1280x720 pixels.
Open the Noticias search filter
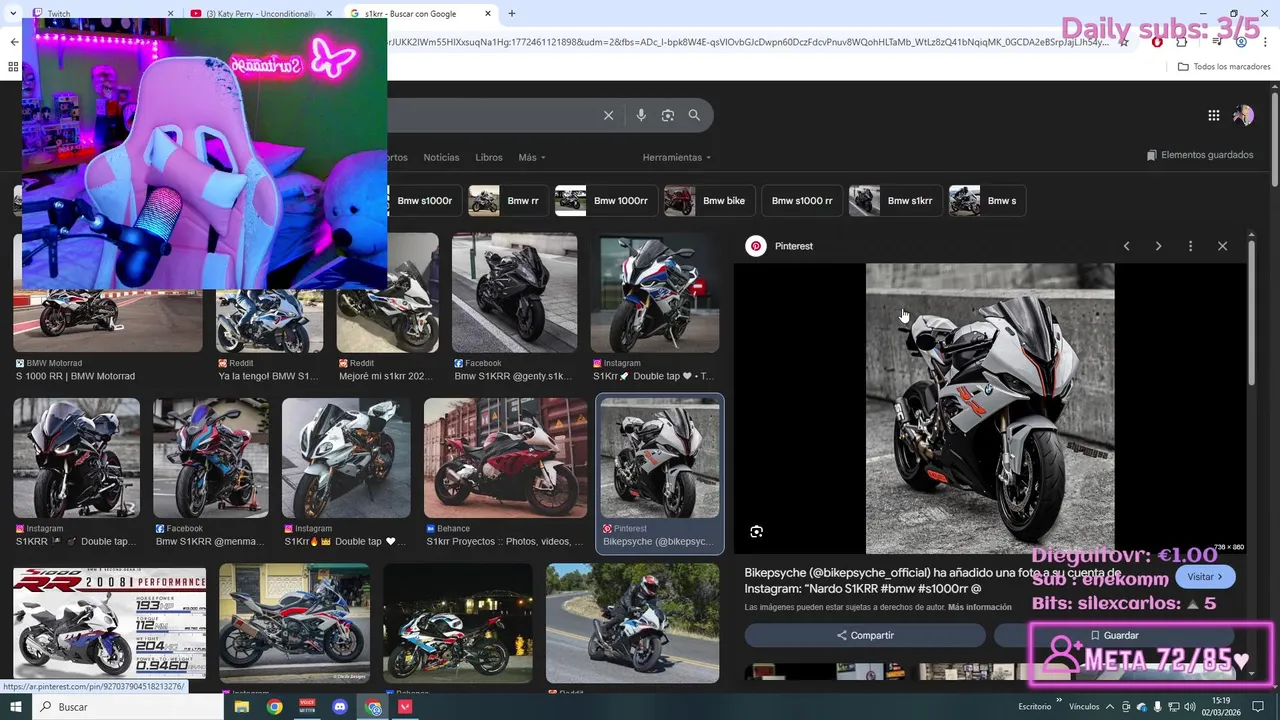click(x=441, y=157)
